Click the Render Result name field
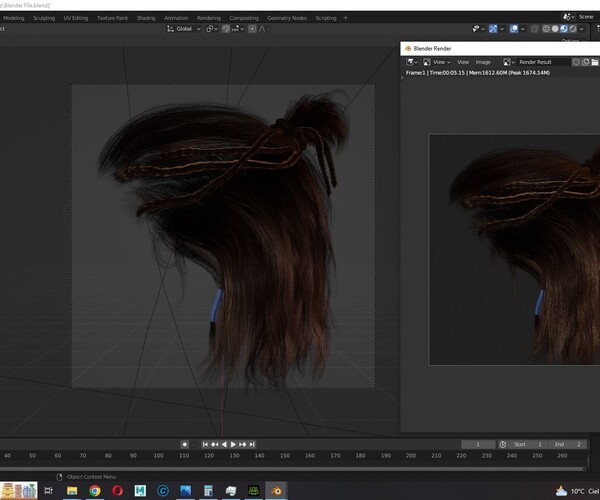 click(543, 62)
